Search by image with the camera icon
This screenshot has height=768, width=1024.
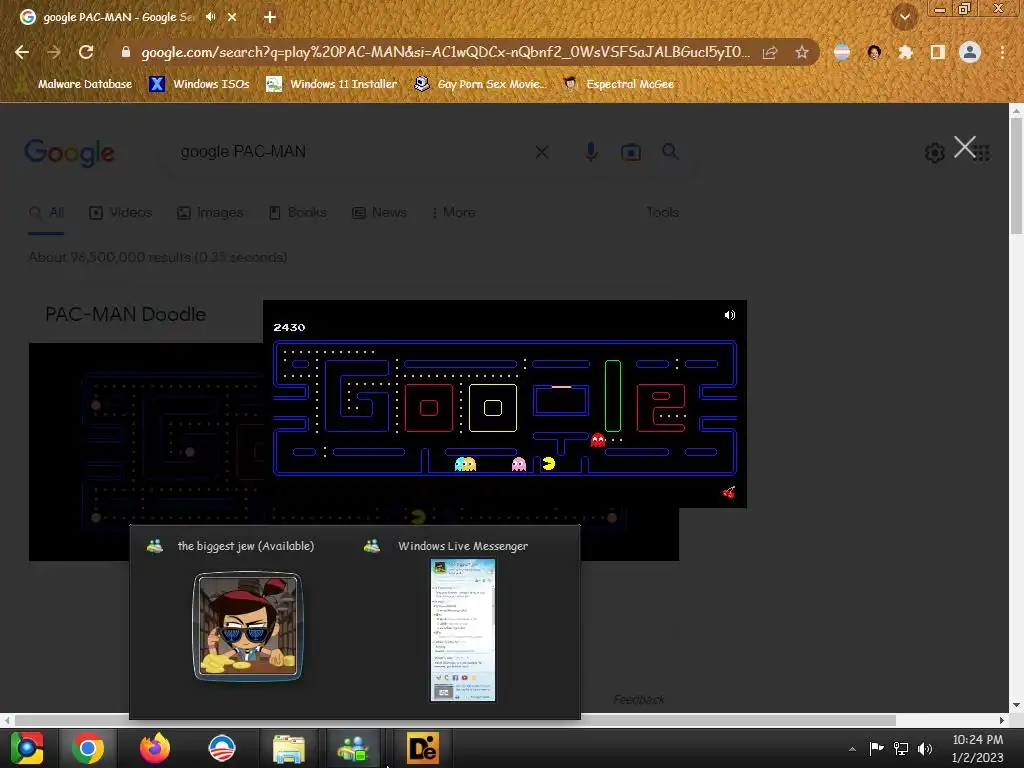coord(630,152)
